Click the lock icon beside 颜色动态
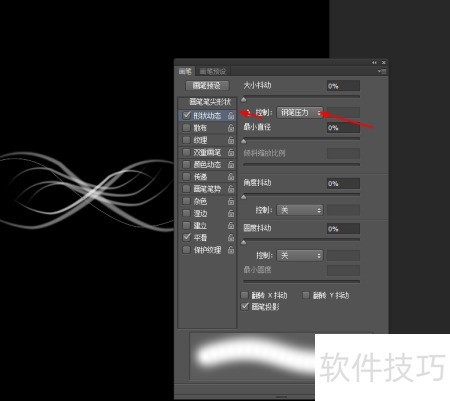Image resolution: width=450 pixels, height=401 pixels. (x=231, y=165)
